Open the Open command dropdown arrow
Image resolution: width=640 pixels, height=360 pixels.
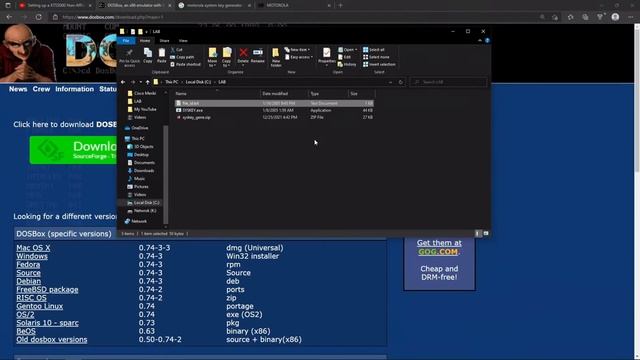[x=356, y=50]
